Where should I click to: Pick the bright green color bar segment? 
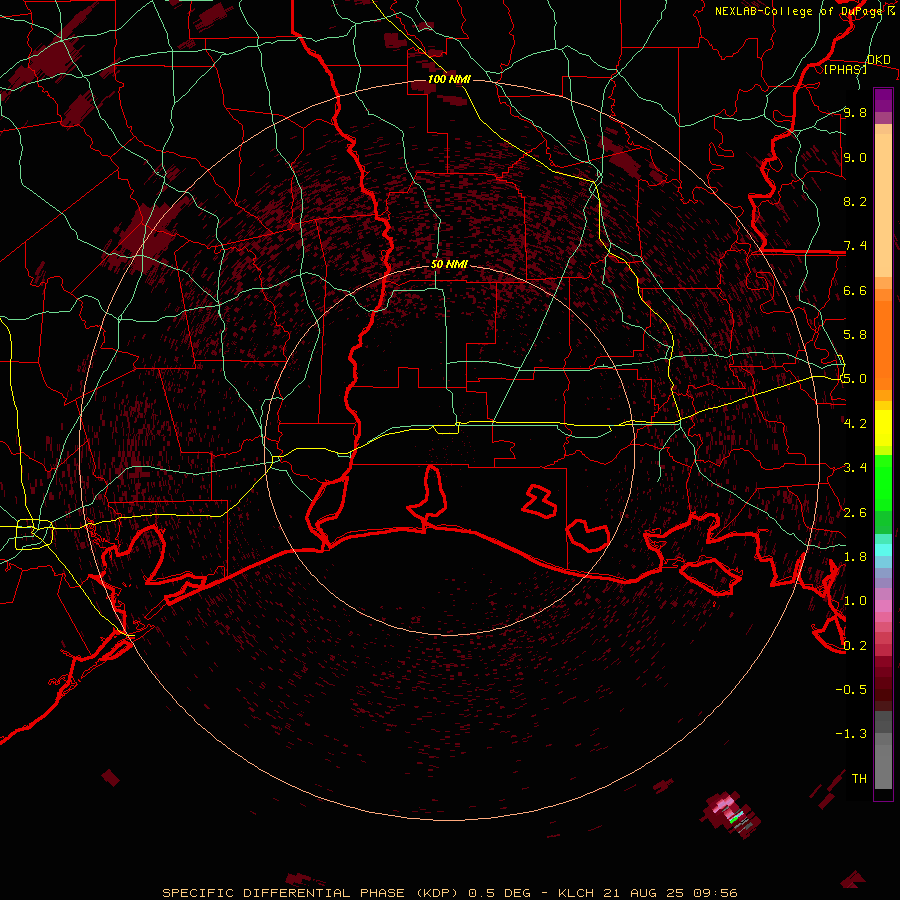coord(883,484)
